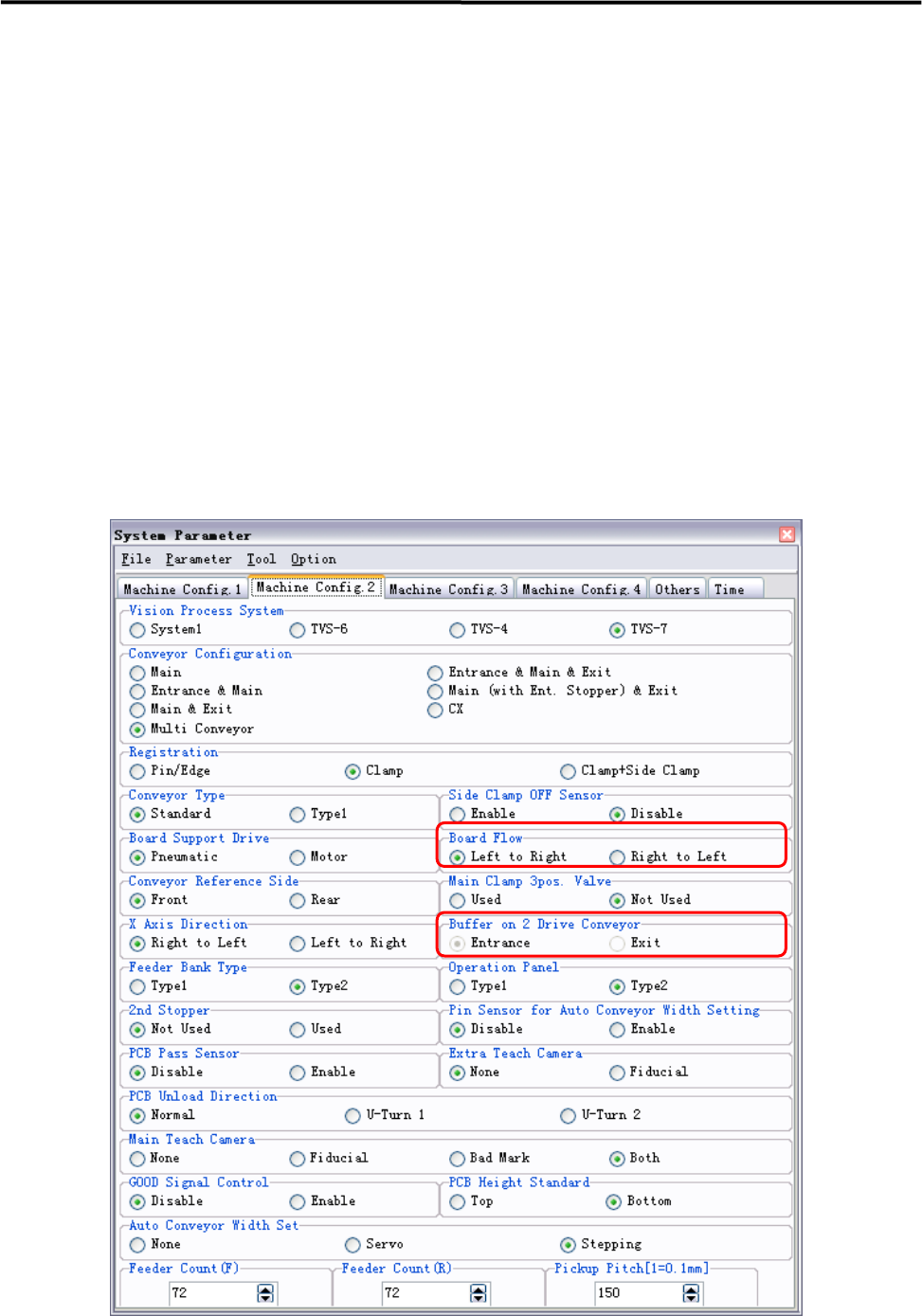922x1316 pixels.
Task: Select Pin/Edge registration option
Action: tap(138, 771)
